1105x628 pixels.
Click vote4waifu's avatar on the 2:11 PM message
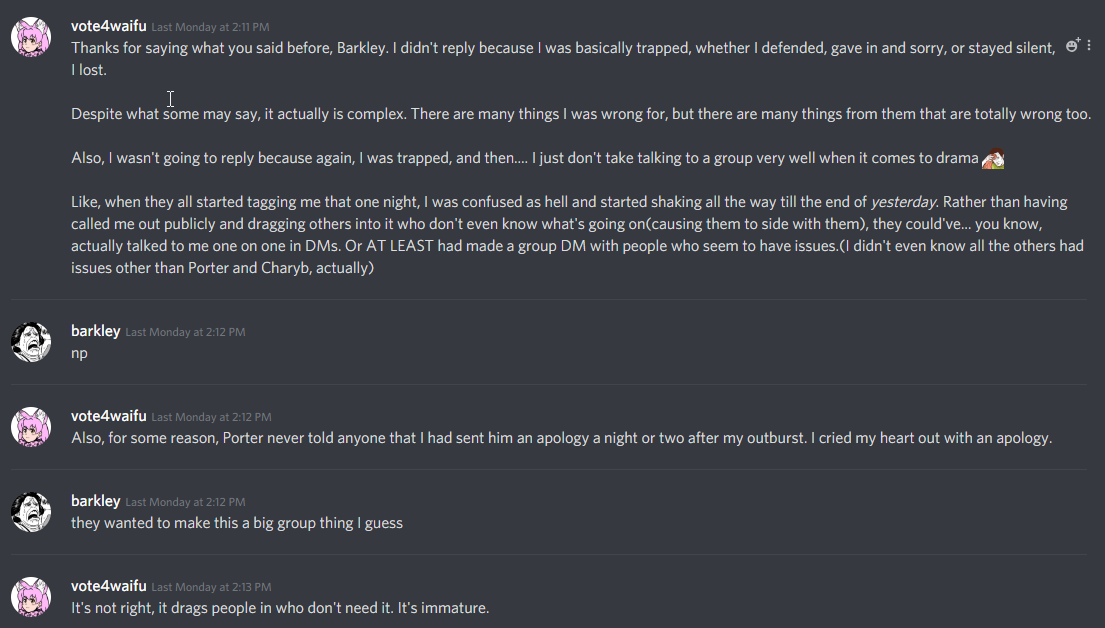(30, 38)
